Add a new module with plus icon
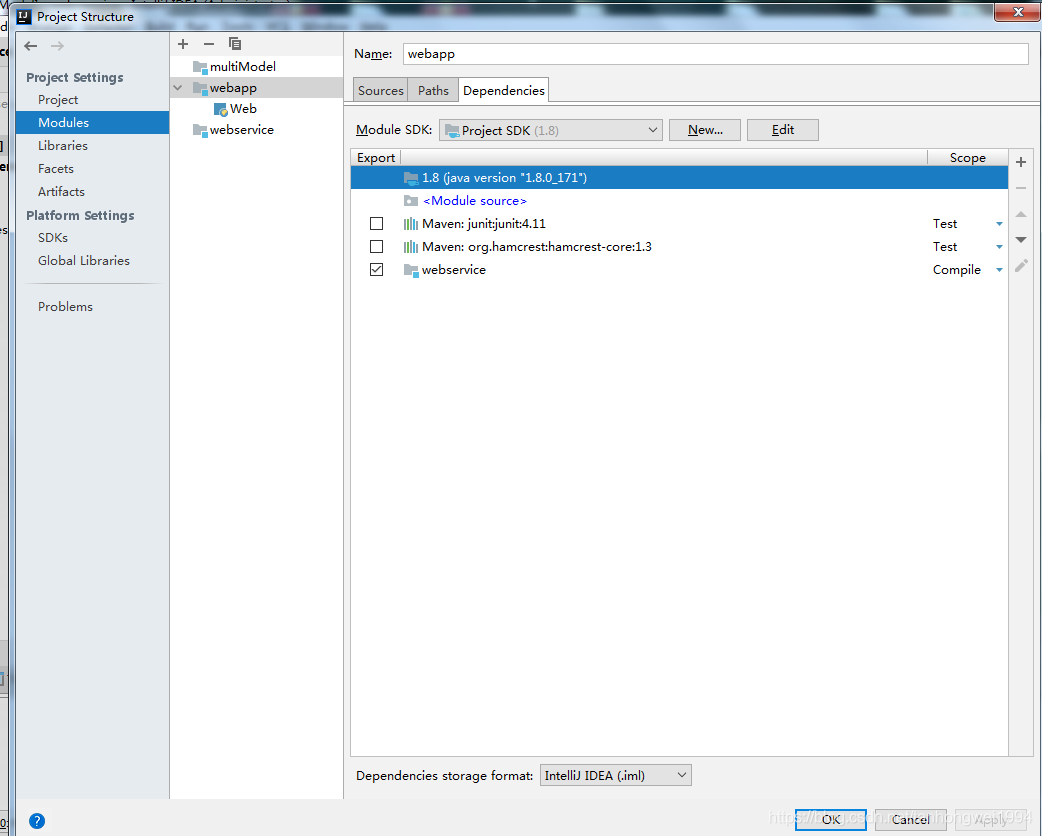This screenshot has width=1042, height=836. (x=183, y=44)
